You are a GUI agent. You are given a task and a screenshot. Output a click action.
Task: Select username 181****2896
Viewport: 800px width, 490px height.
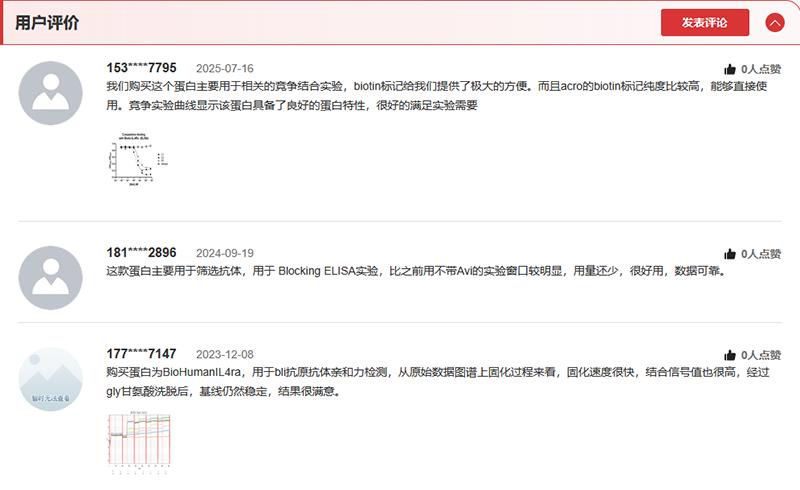click(141, 252)
